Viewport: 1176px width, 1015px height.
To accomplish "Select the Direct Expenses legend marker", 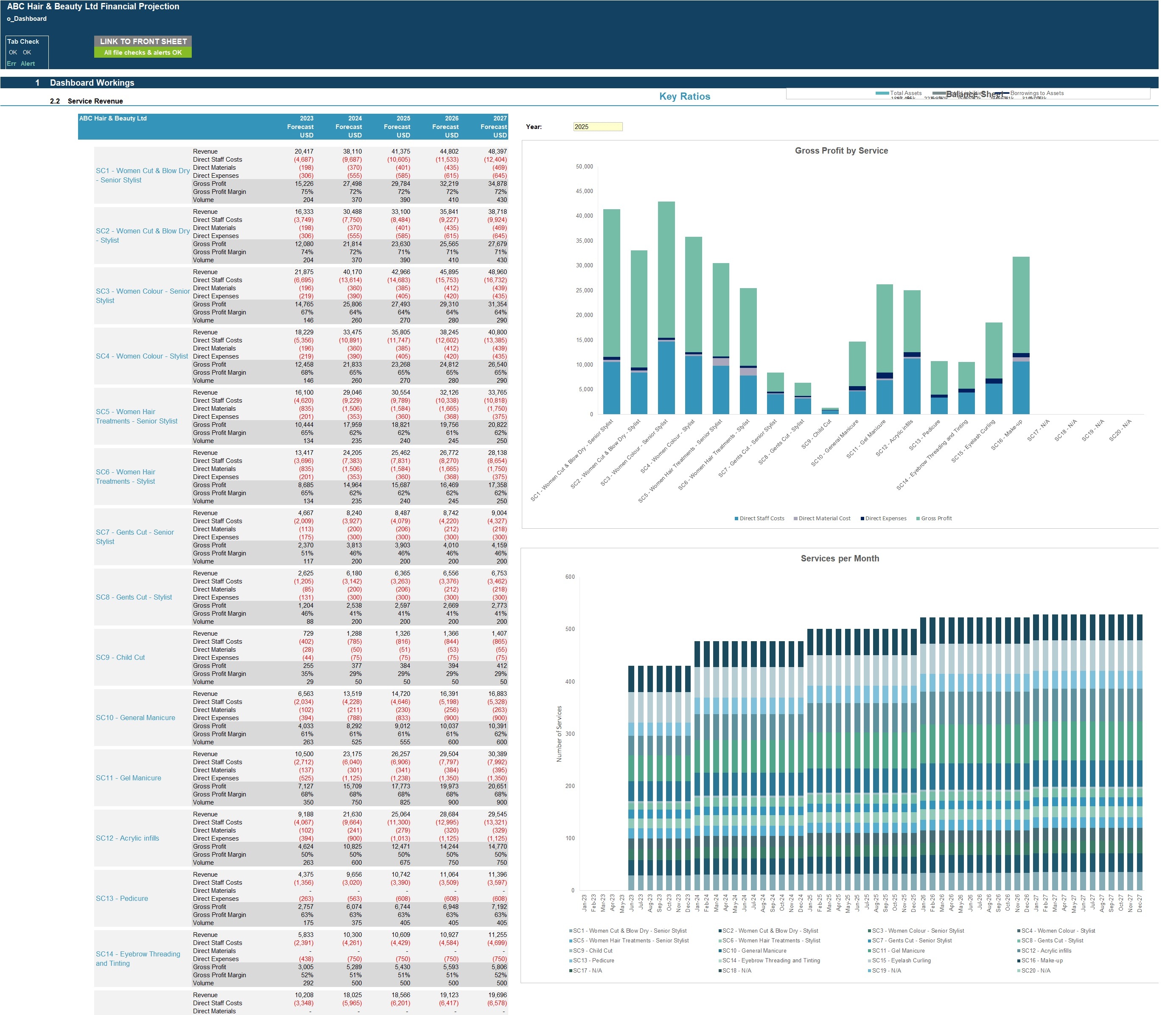I will [x=862, y=519].
